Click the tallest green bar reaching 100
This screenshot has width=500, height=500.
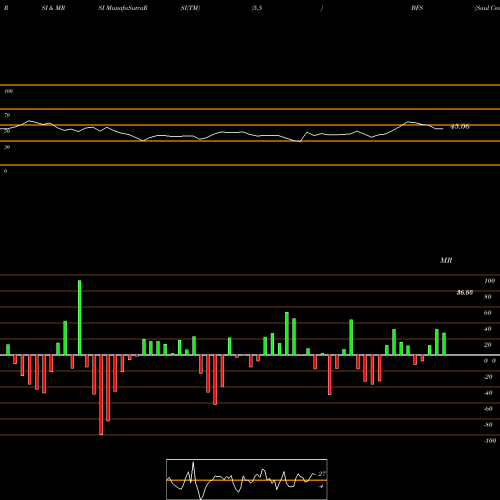tap(79, 317)
